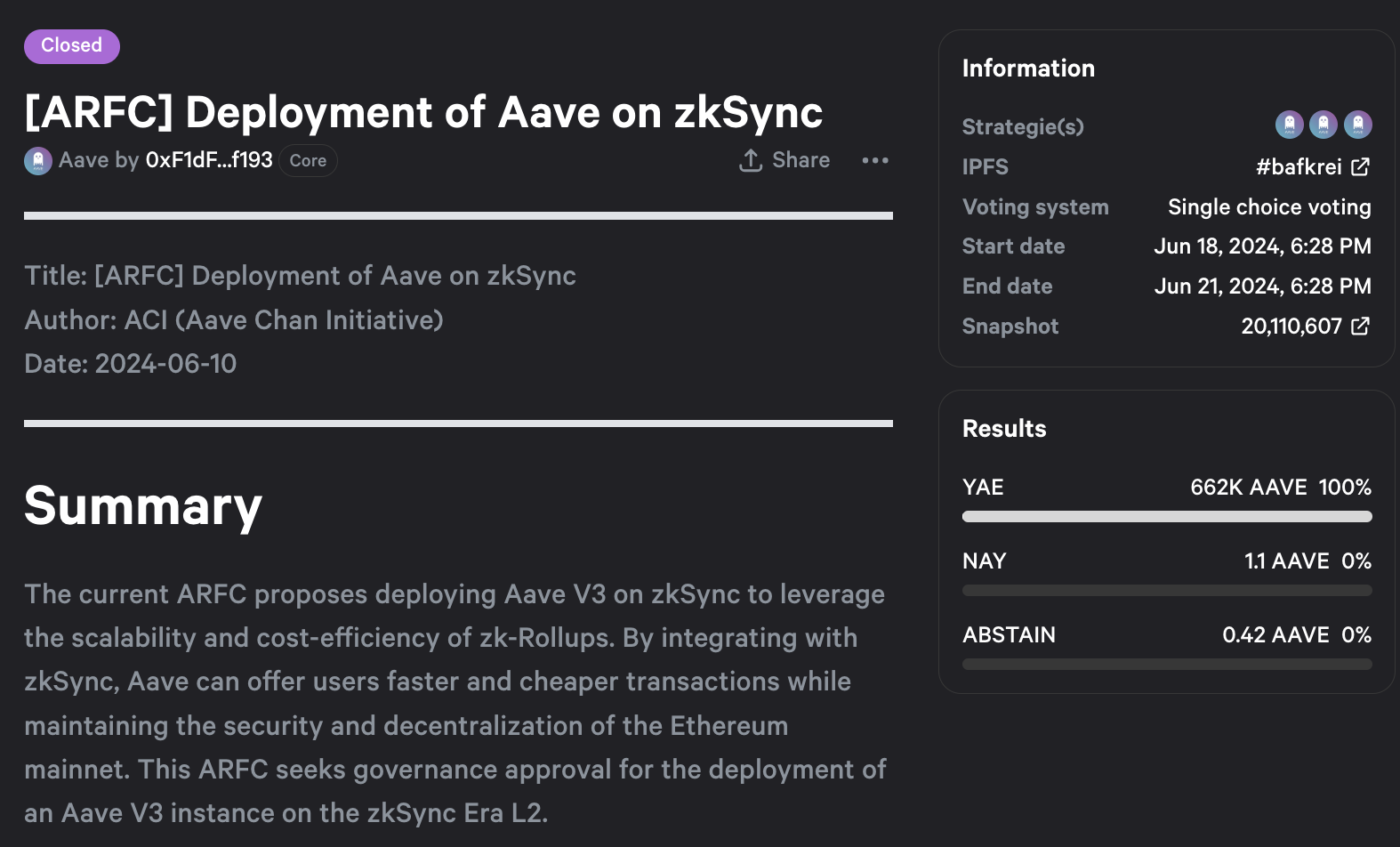Image resolution: width=1400 pixels, height=847 pixels.
Task: Open author 0xF1dF...f193 profile
Action: point(209,161)
